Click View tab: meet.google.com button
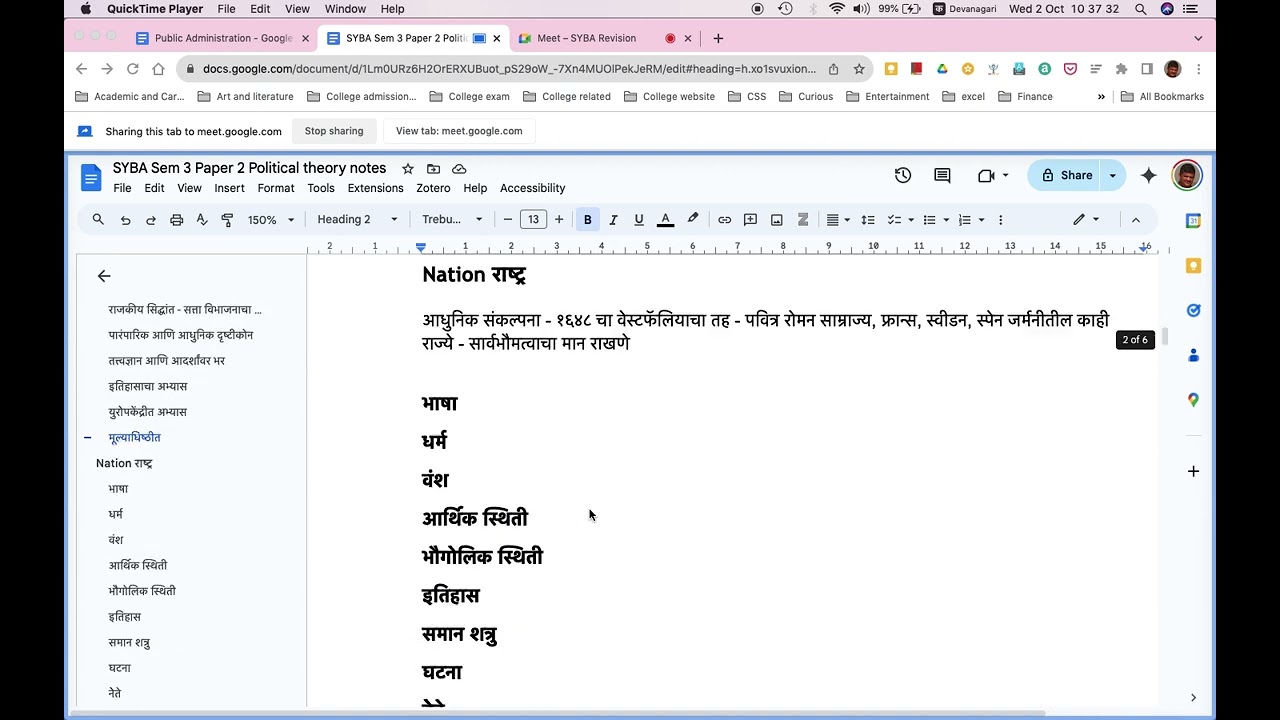 459,131
